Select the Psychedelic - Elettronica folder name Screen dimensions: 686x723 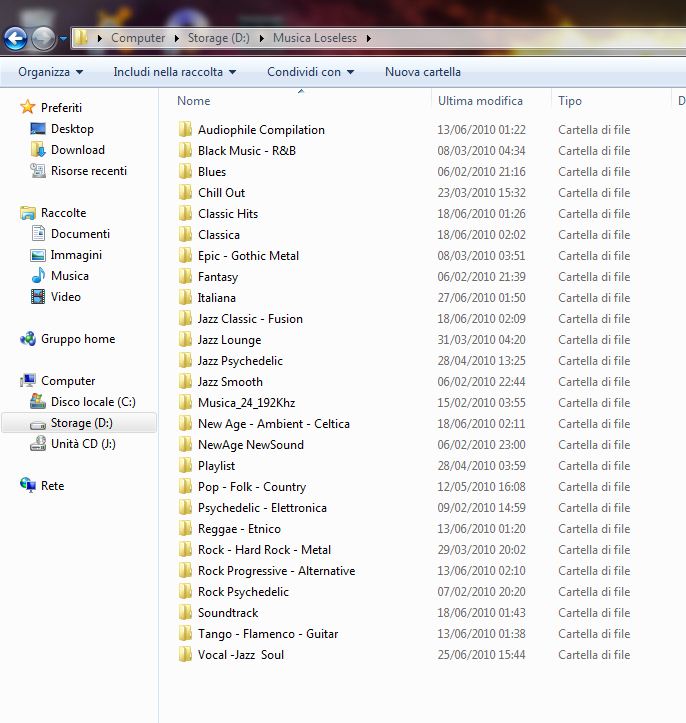(262, 508)
